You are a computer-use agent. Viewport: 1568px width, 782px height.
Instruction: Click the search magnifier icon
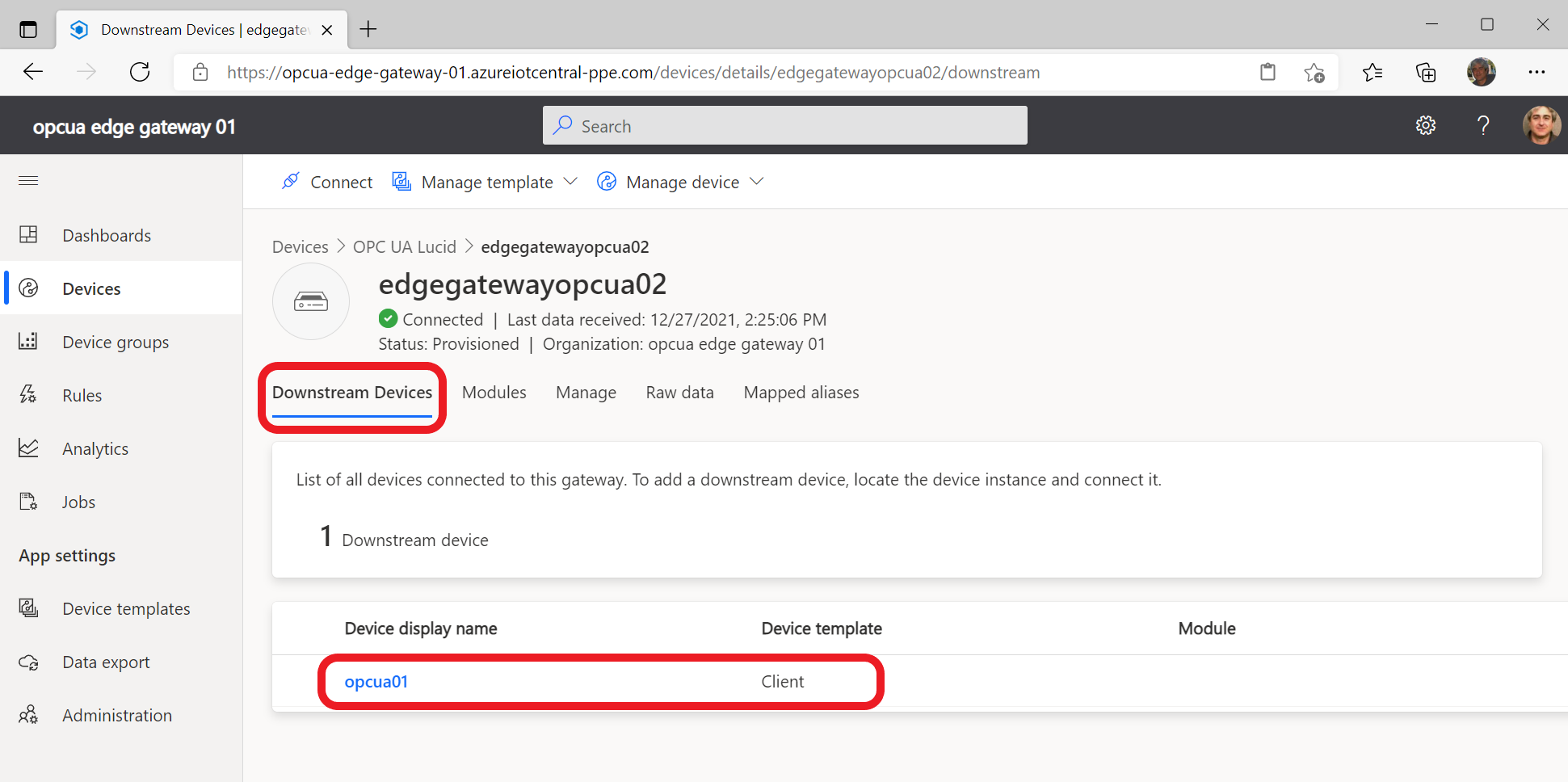coord(563,125)
